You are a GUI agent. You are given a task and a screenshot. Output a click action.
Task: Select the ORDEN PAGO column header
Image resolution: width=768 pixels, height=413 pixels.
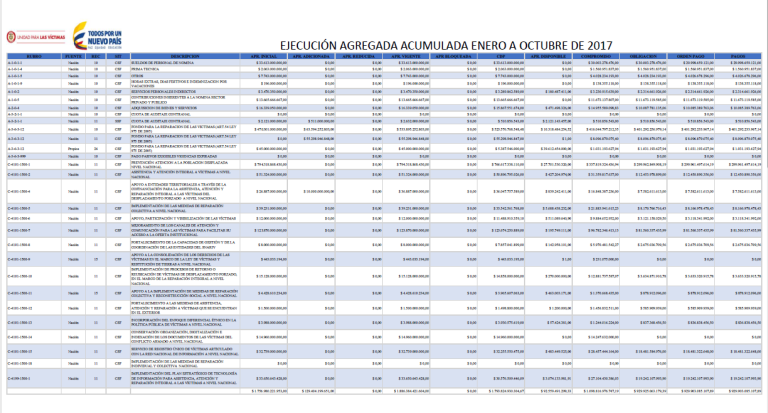point(691,56)
